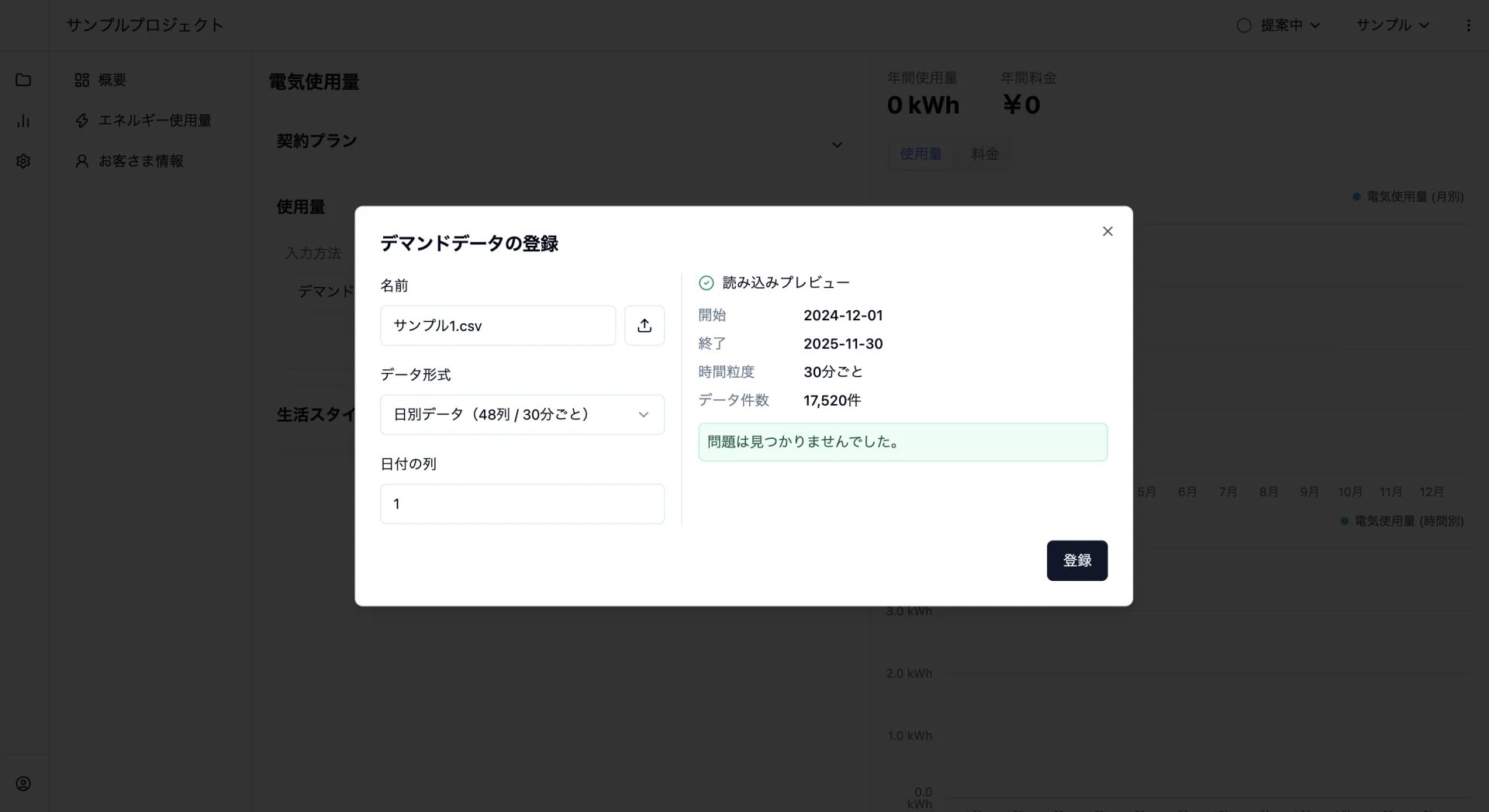The width and height of the screenshot is (1489, 812).
Task: Switch to the 料金 chart tab
Action: [985, 154]
